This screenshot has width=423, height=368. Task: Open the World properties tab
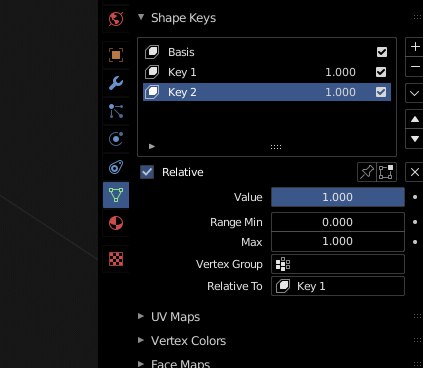pos(116,19)
